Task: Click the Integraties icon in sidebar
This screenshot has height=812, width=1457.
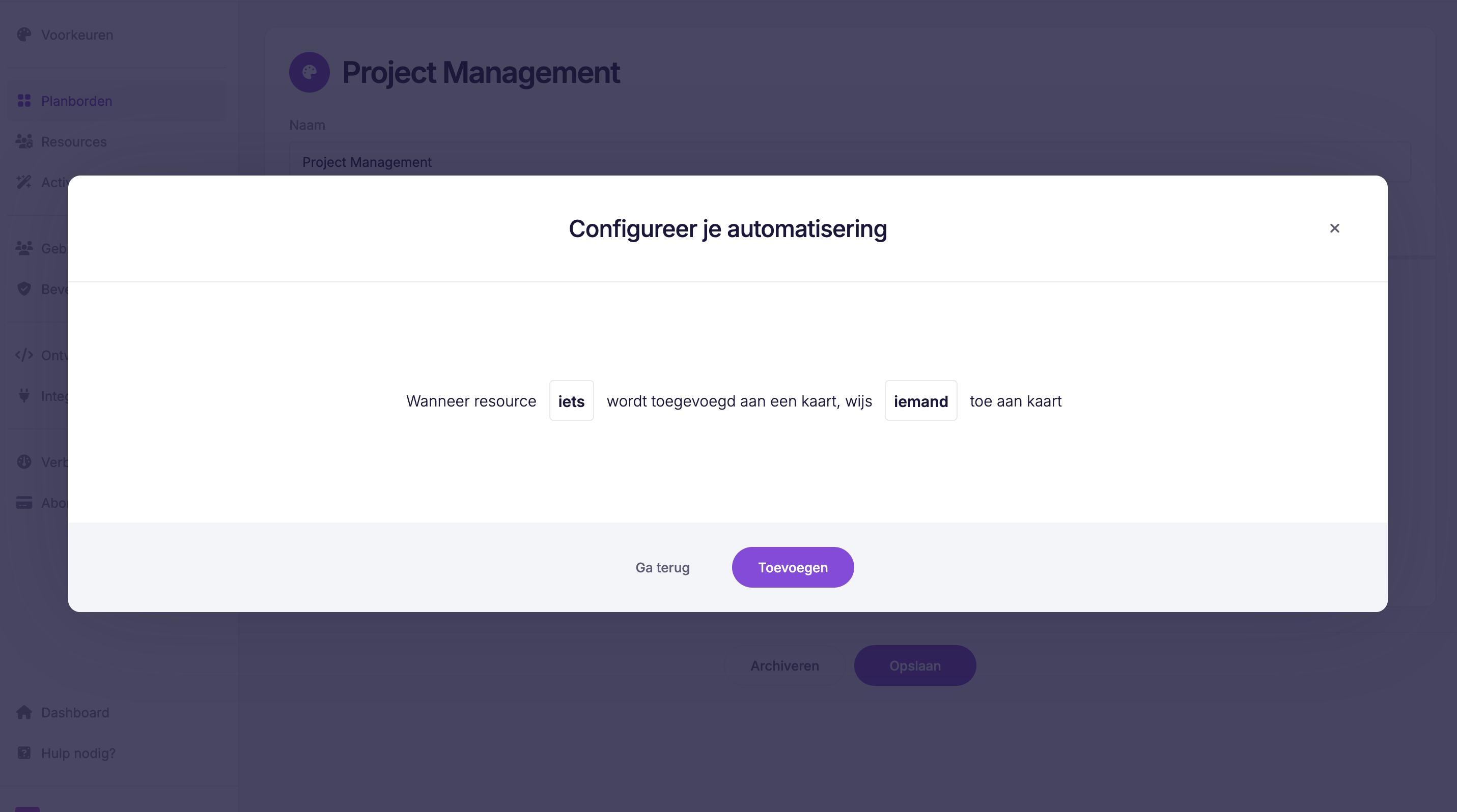Action: (x=24, y=396)
